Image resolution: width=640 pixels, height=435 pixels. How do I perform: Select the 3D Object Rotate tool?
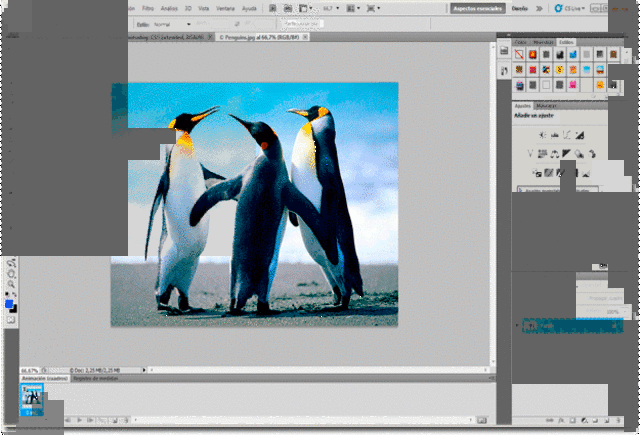[11, 263]
